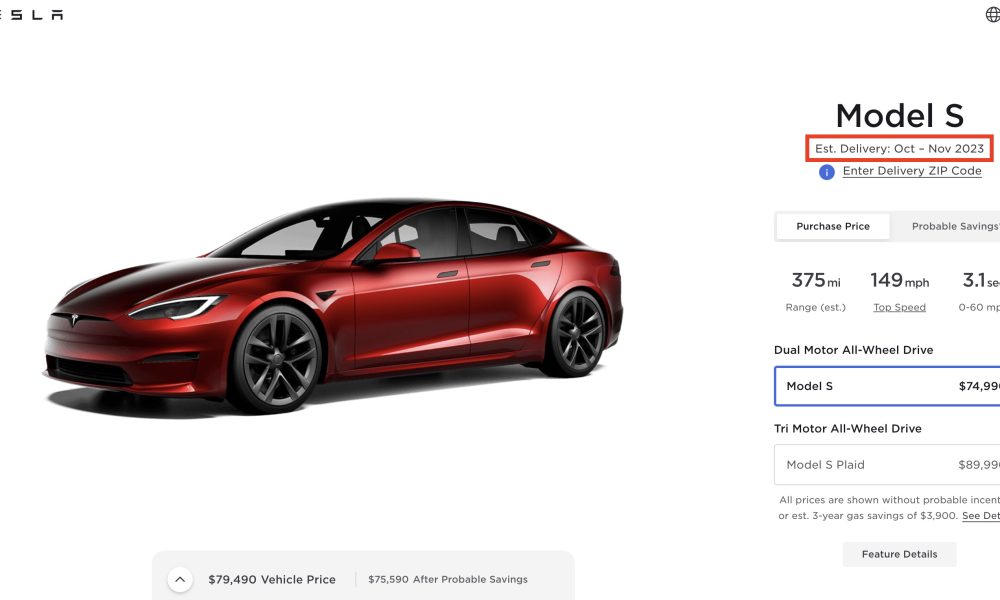Open the globe language selector icon

coord(992,14)
